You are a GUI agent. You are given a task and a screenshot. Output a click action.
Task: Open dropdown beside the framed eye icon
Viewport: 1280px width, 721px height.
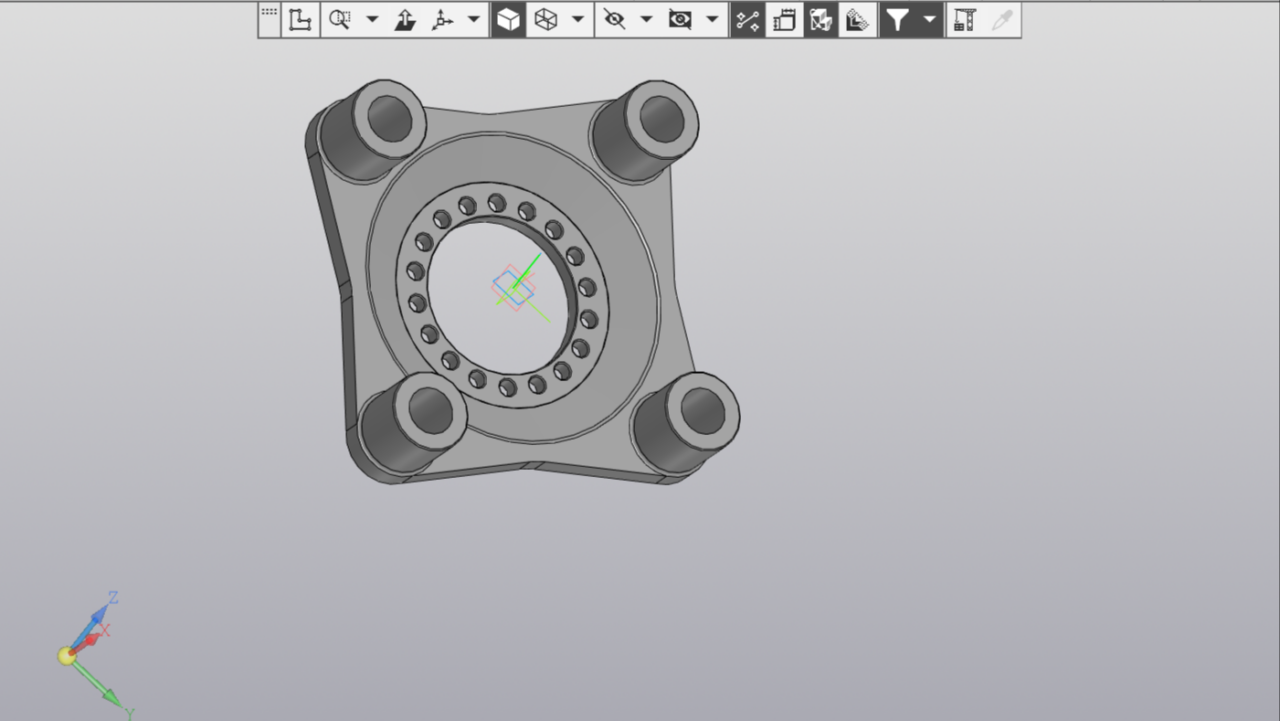click(712, 20)
